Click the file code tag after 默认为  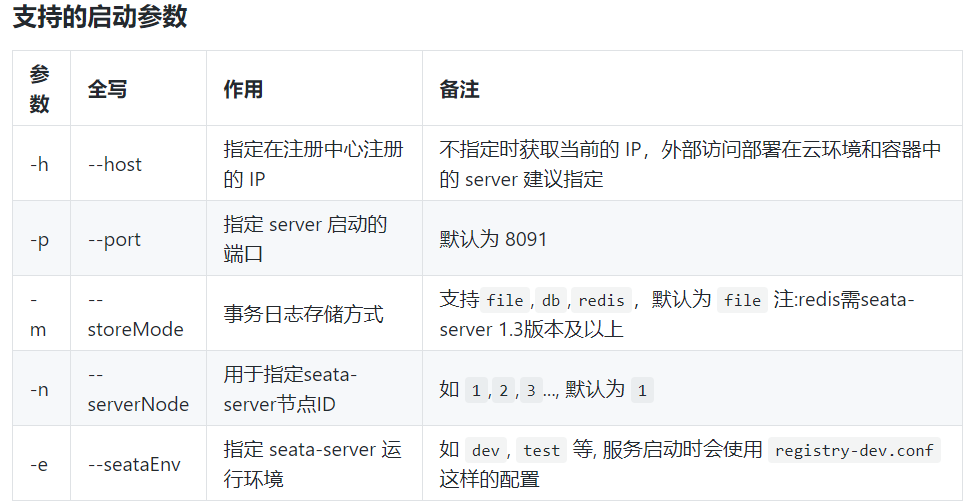742,300
